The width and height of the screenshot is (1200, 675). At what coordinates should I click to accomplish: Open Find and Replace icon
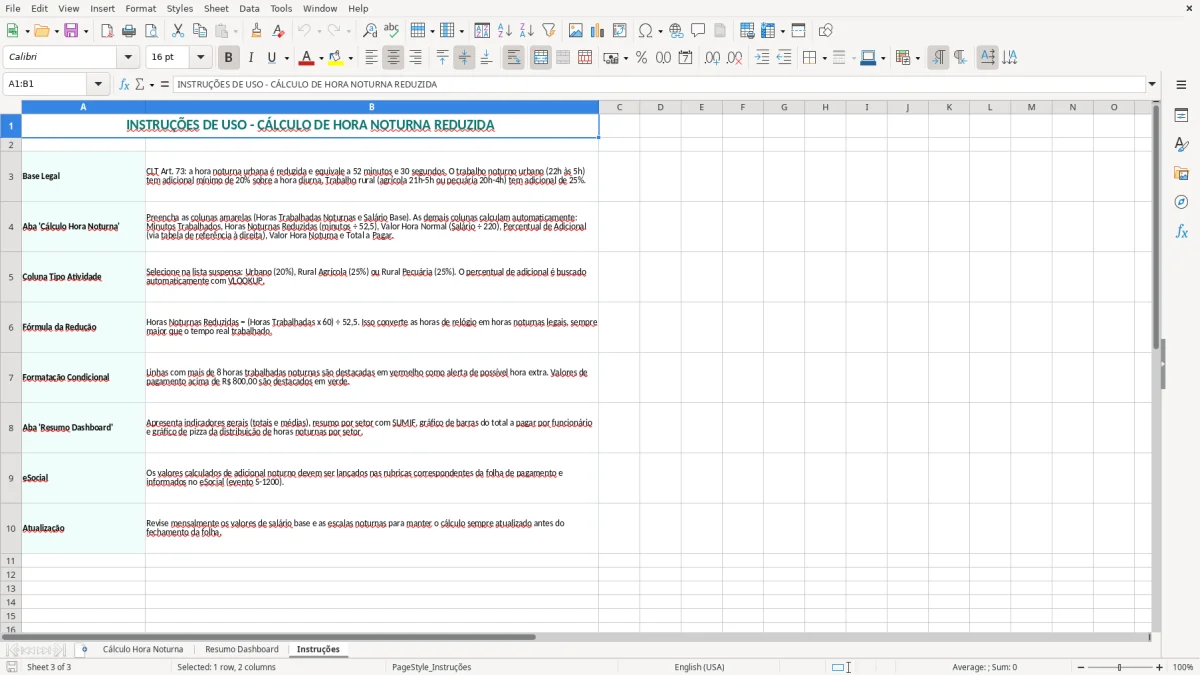point(370,31)
